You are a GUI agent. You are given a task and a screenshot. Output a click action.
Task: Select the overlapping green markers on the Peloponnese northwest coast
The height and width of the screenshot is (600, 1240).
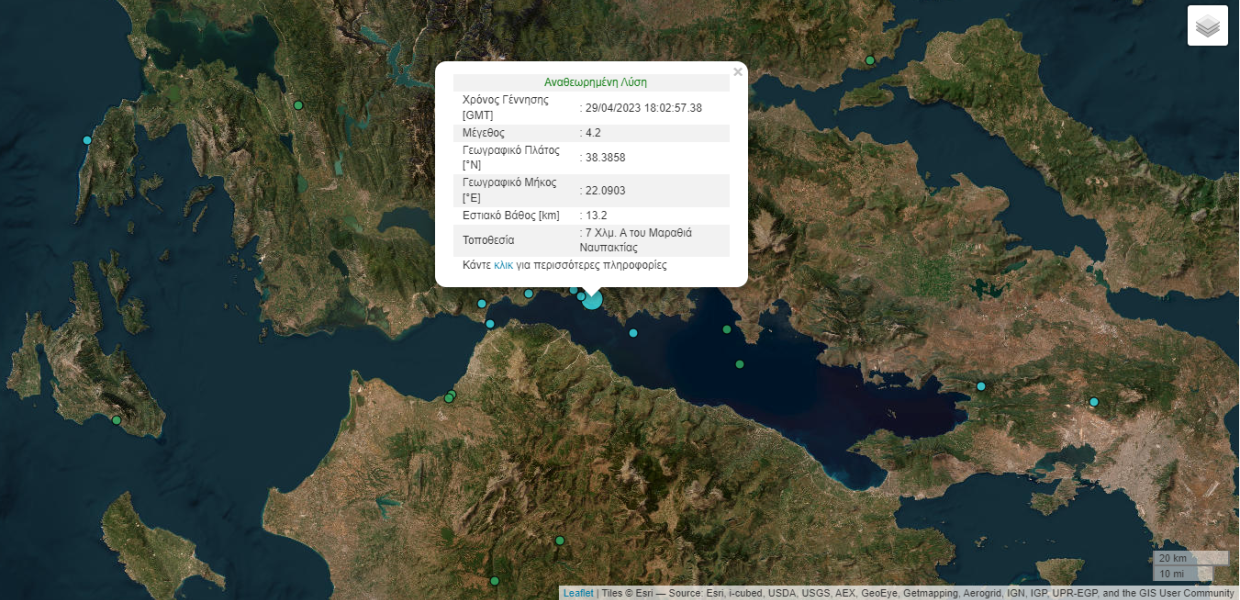(x=450, y=397)
